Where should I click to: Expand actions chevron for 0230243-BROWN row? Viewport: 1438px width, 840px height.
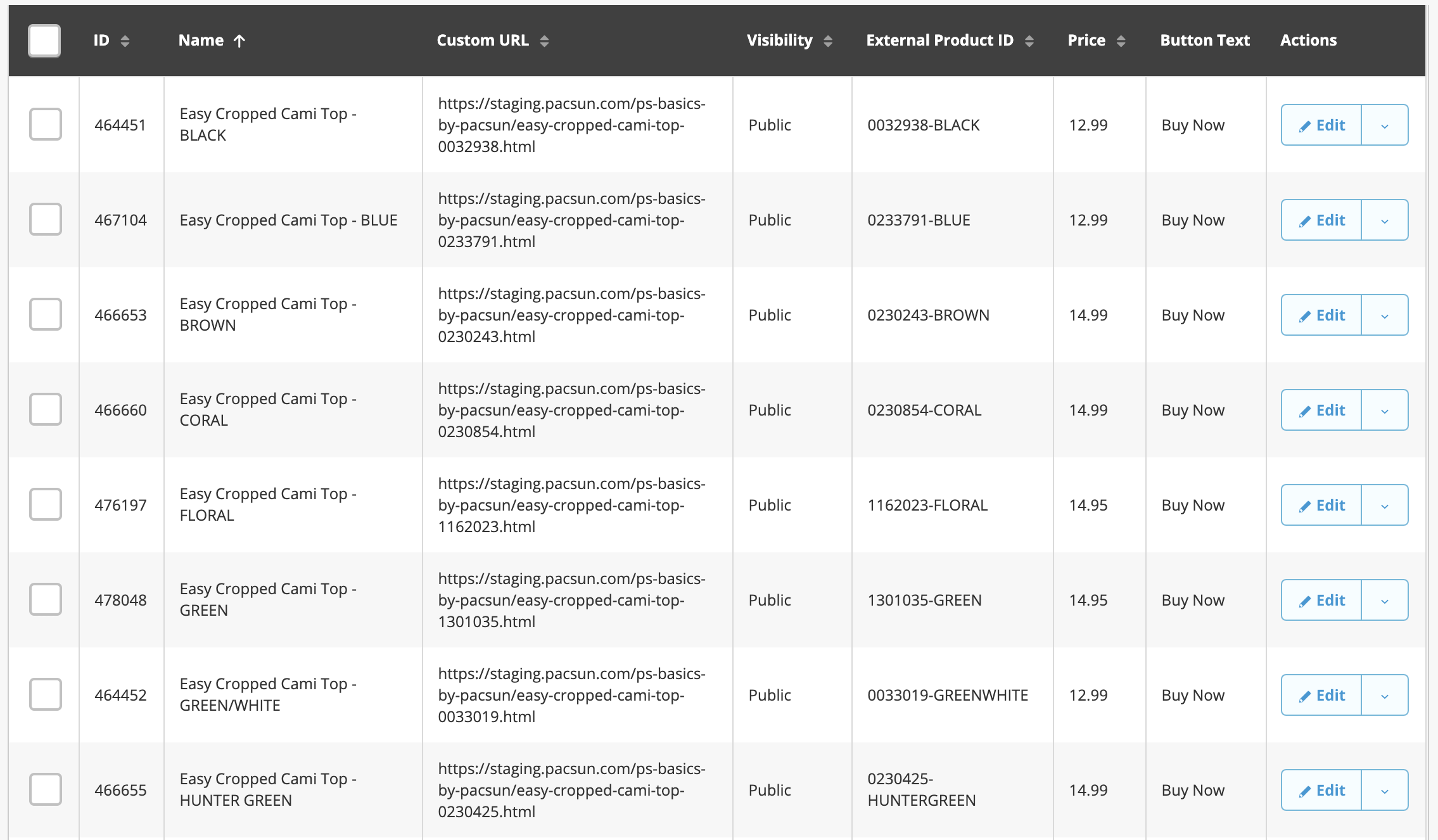click(x=1385, y=315)
